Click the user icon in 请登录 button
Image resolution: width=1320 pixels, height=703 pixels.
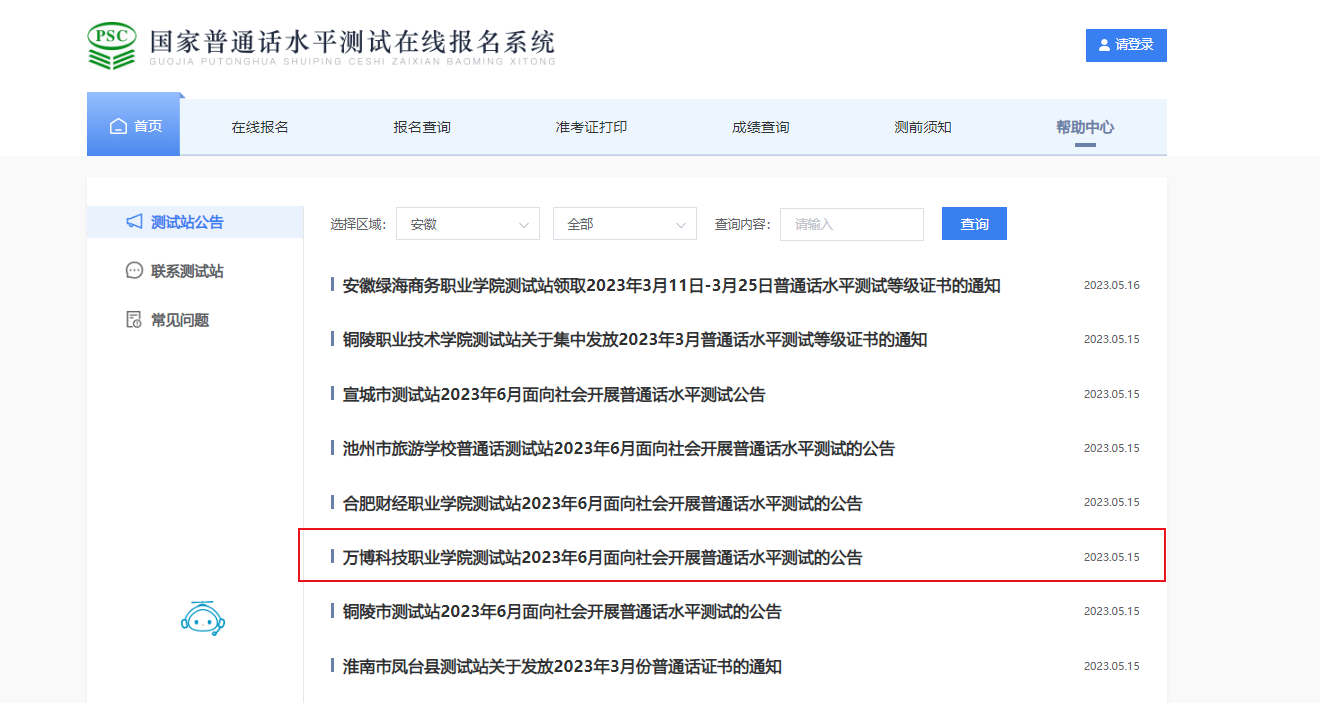1104,45
